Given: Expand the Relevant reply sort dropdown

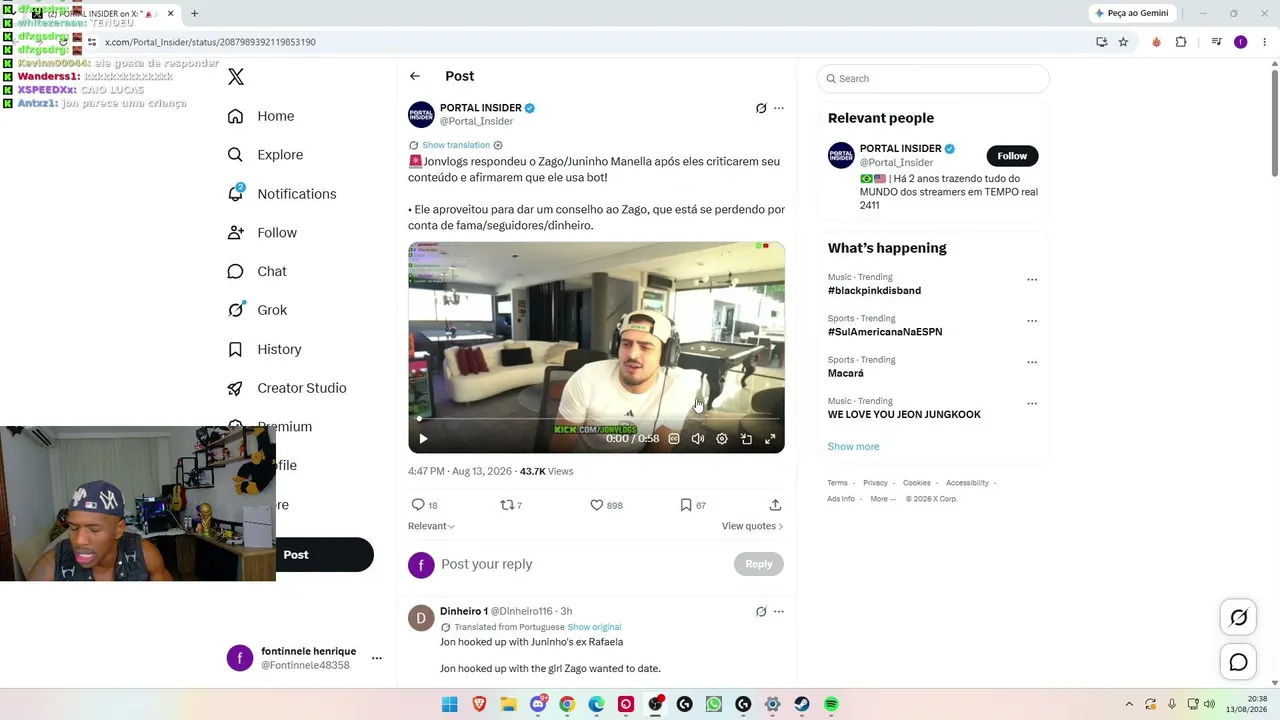Looking at the screenshot, I should 431,526.
